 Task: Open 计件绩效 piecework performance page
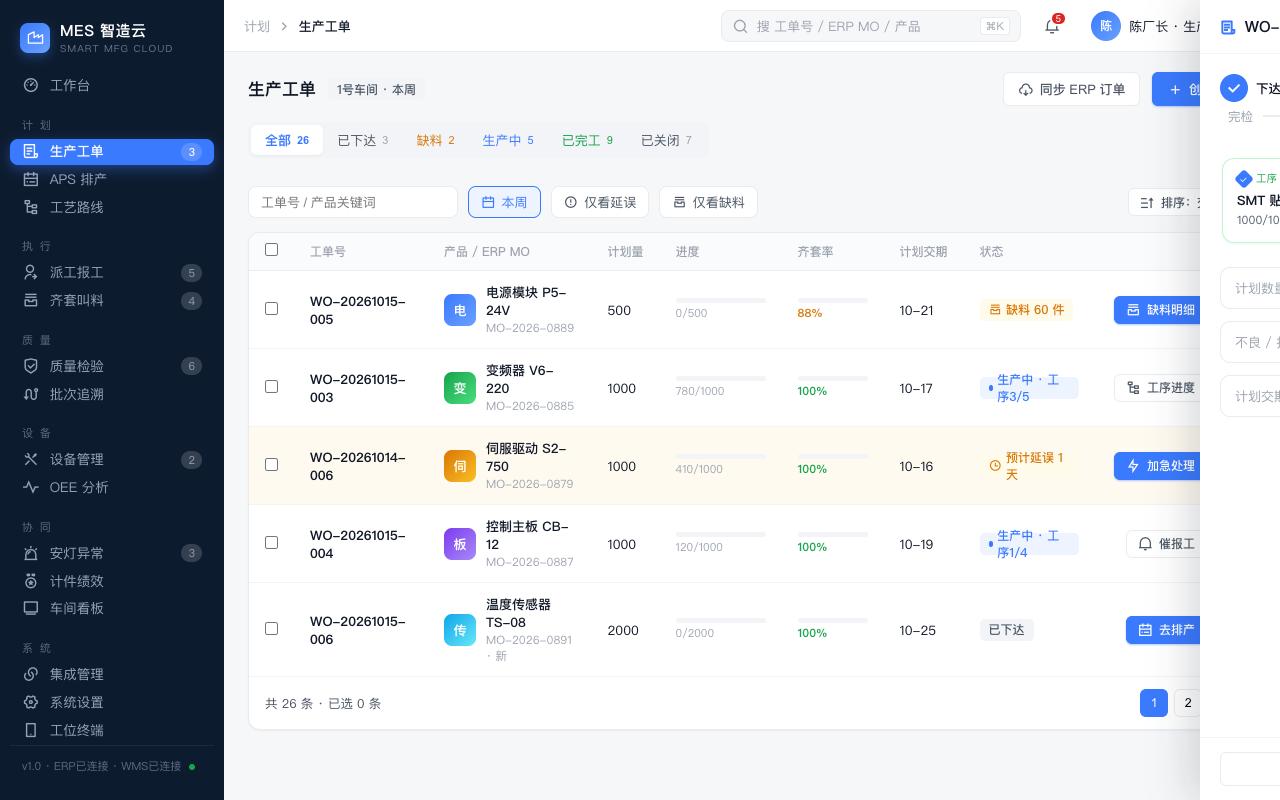point(112,581)
